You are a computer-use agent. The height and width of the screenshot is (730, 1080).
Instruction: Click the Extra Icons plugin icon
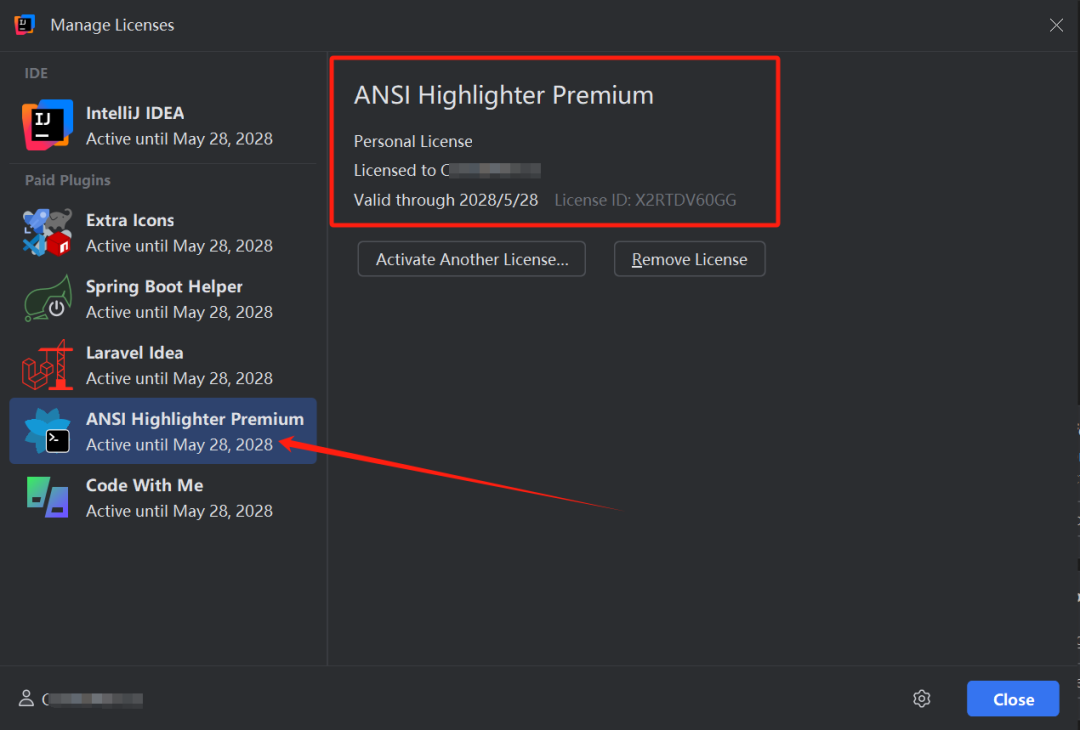click(47, 232)
